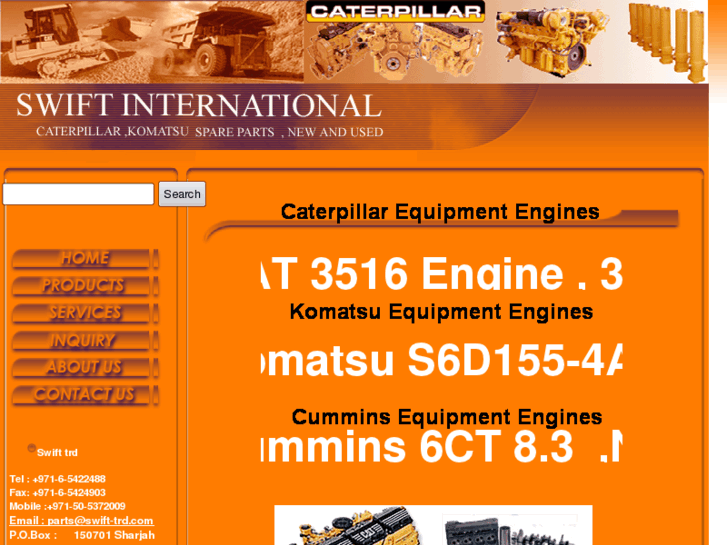Open the INQUIRY page

(x=85, y=340)
